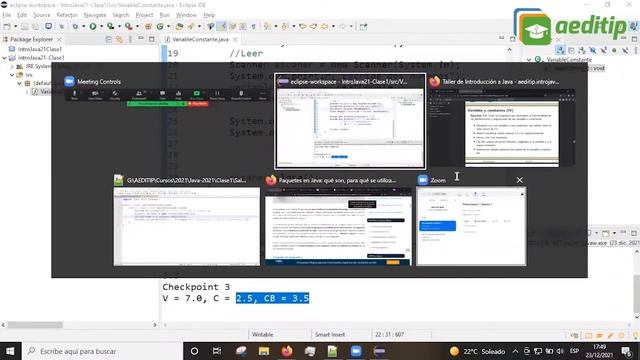Open the Window menu
This screenshot has width=640, height=360.
pyautogui.click(x=186, y=15)
